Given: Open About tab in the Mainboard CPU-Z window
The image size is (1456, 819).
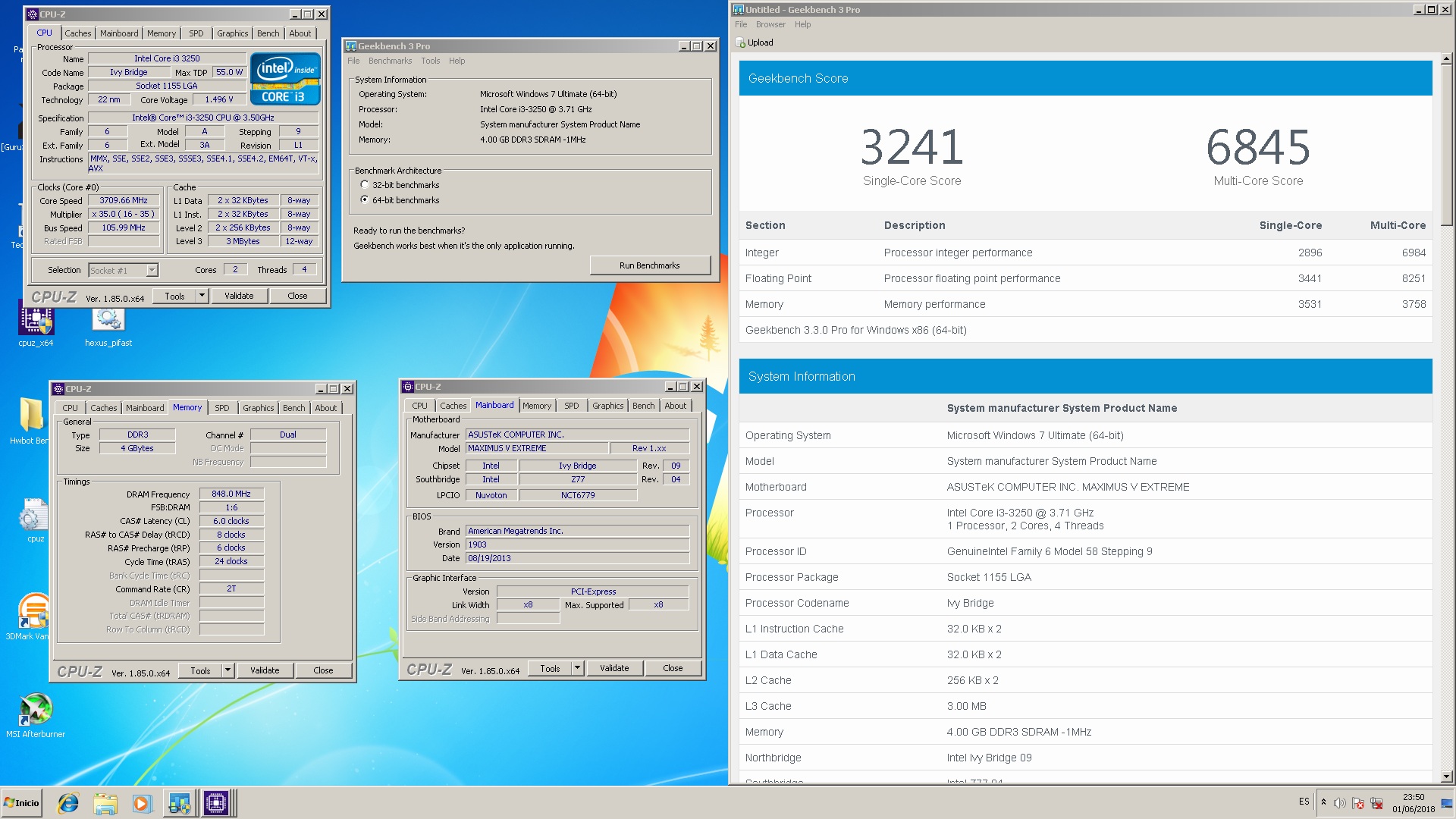Looking at the screenshot, I should [x=675, y=406].
